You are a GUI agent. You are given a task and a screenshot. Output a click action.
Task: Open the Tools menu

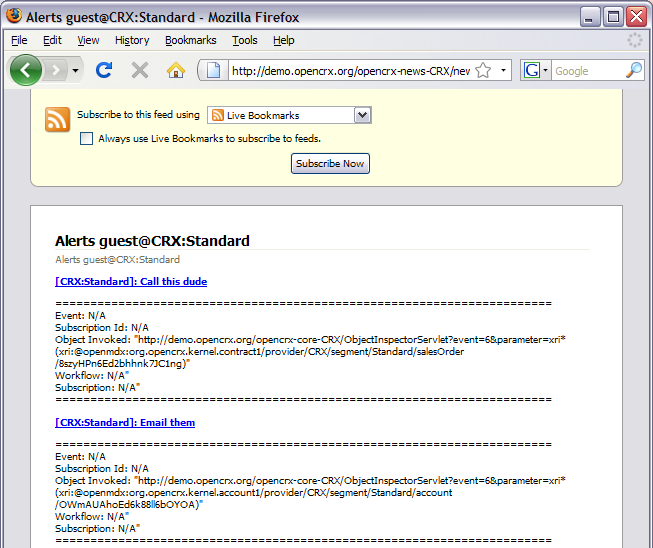click(x=244, y=40)
